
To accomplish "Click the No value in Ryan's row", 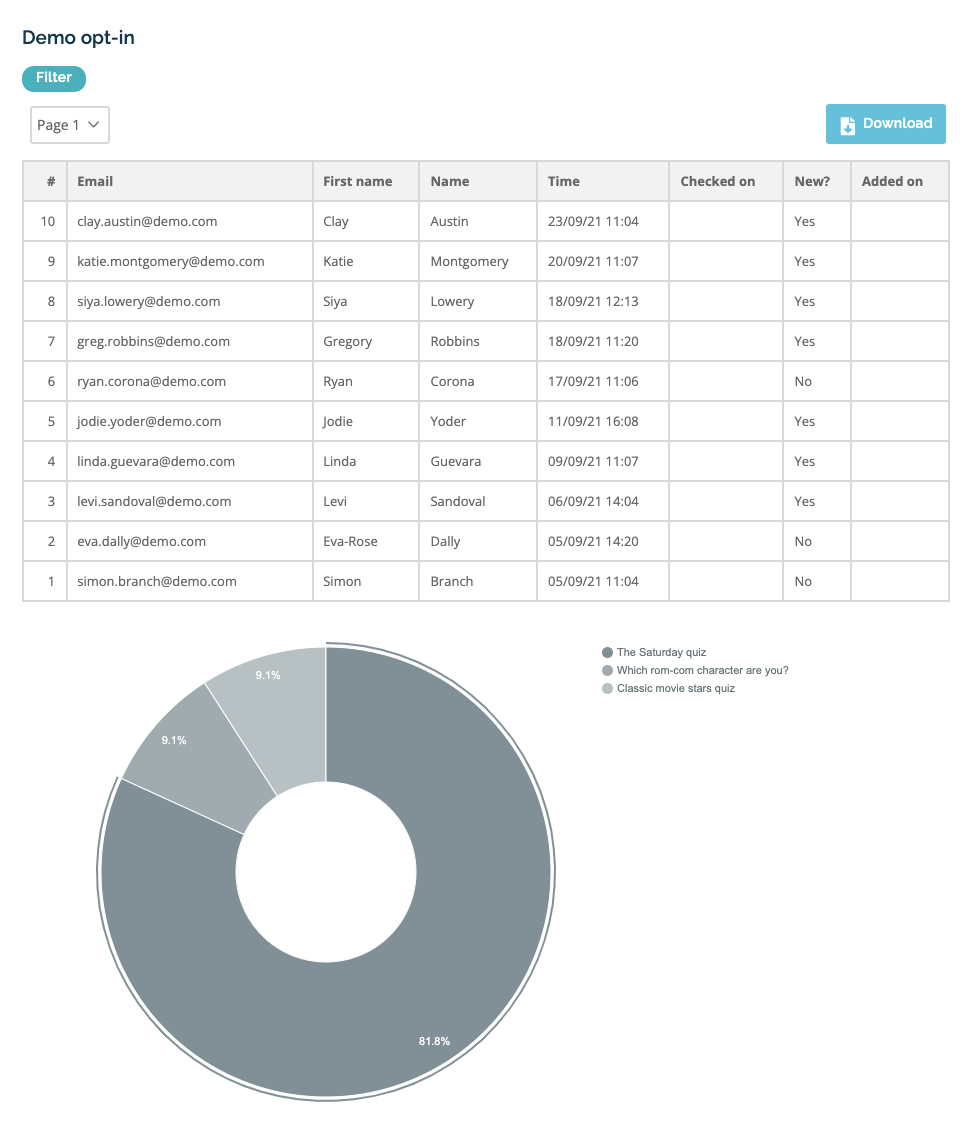I will click(803, 382).
